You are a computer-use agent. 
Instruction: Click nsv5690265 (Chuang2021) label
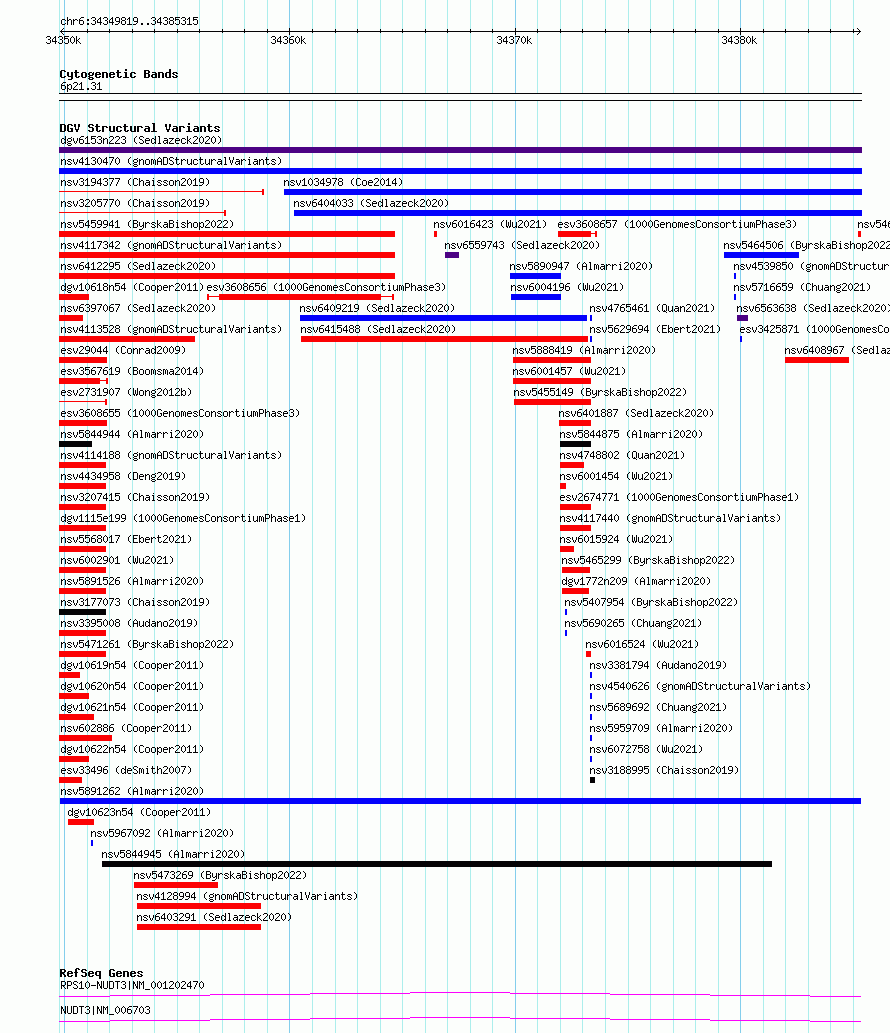633,625
